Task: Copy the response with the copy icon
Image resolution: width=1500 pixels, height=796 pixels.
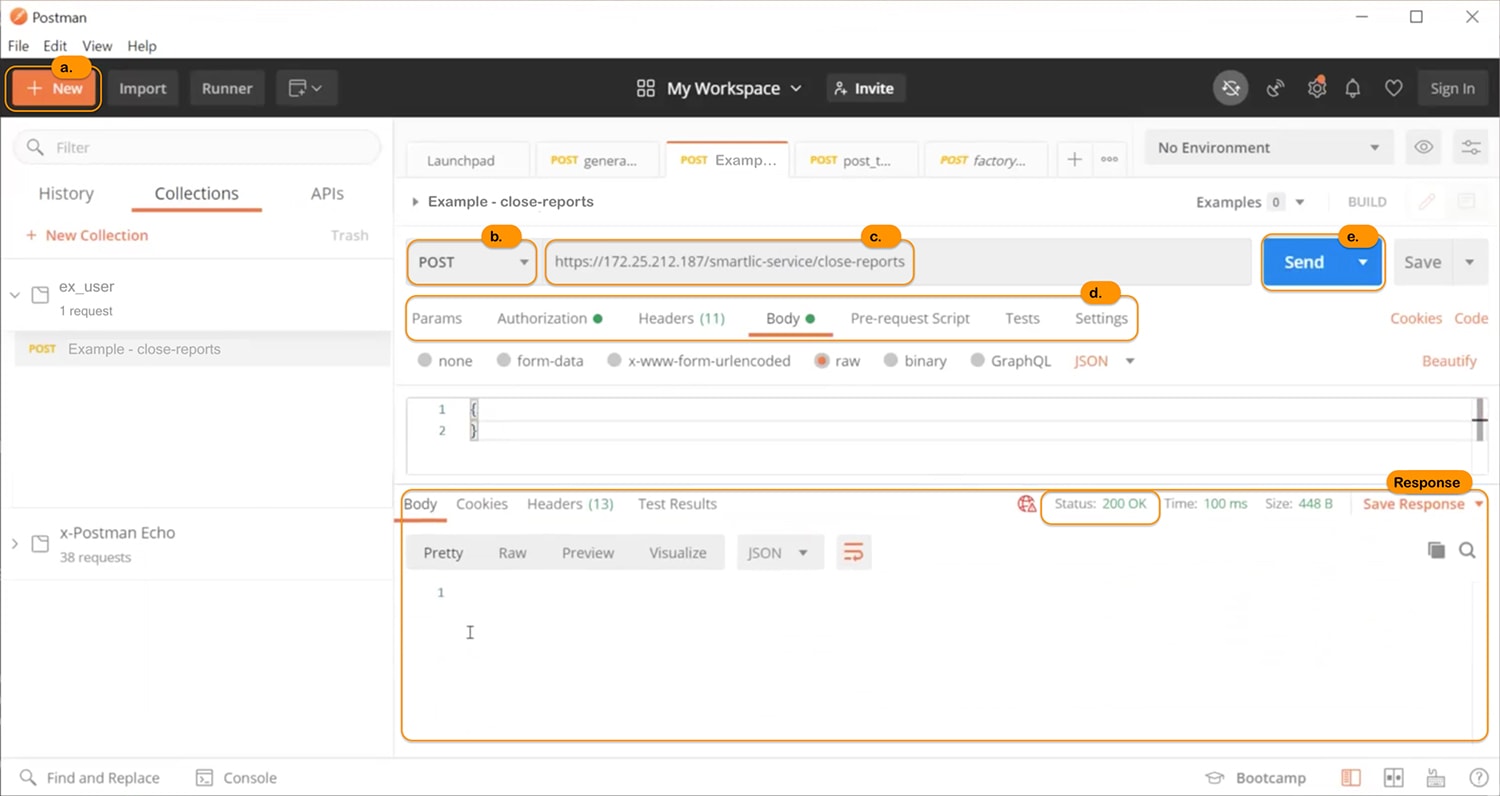Action: [1436, 550]
